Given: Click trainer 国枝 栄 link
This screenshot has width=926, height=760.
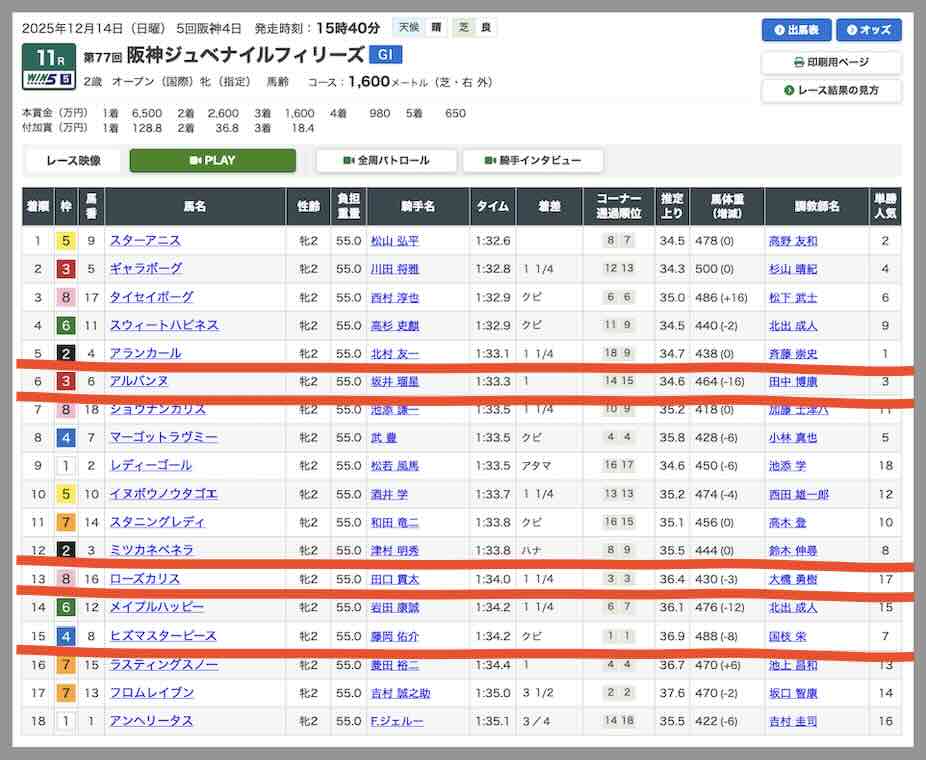Looking at the screenshot, I should (x=790, y=636).
